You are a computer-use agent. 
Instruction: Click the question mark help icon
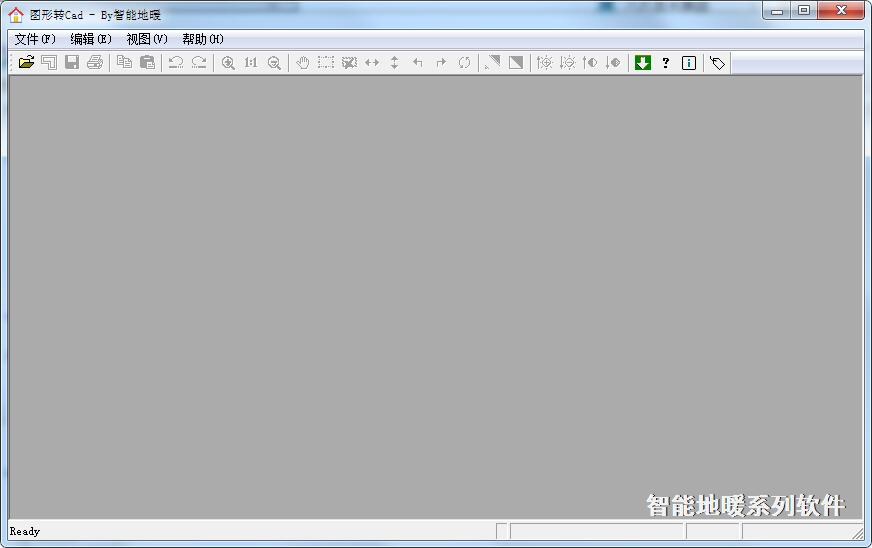coord(666,62)
